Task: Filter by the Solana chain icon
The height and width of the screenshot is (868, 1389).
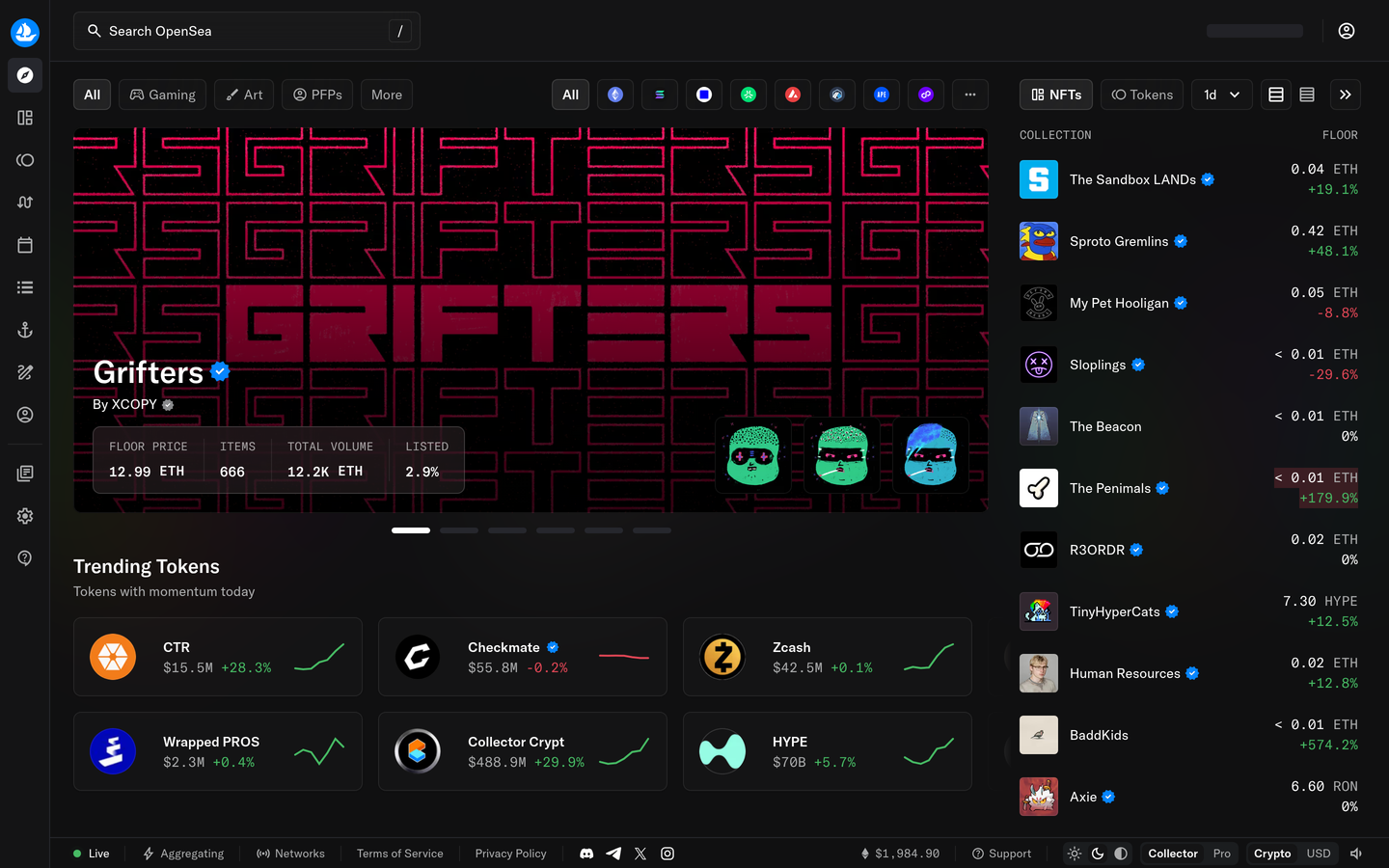Action: click(660, 95)
